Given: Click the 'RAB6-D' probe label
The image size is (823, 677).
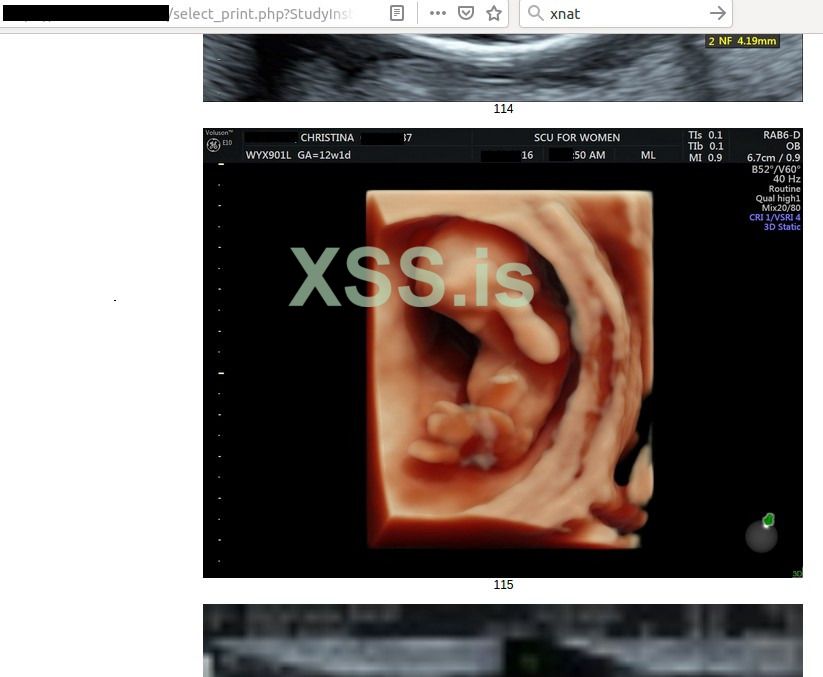Looking at the screenshot, I should click(x=782, y=135).
